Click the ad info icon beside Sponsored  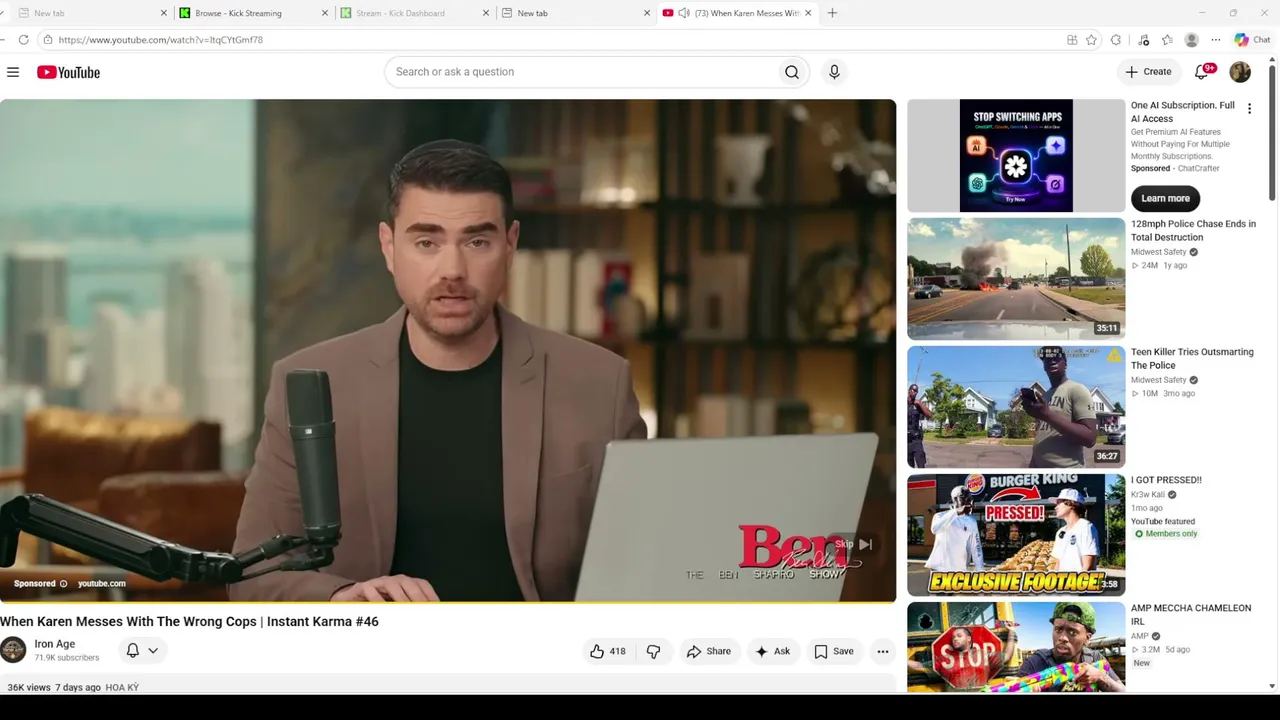63,584
